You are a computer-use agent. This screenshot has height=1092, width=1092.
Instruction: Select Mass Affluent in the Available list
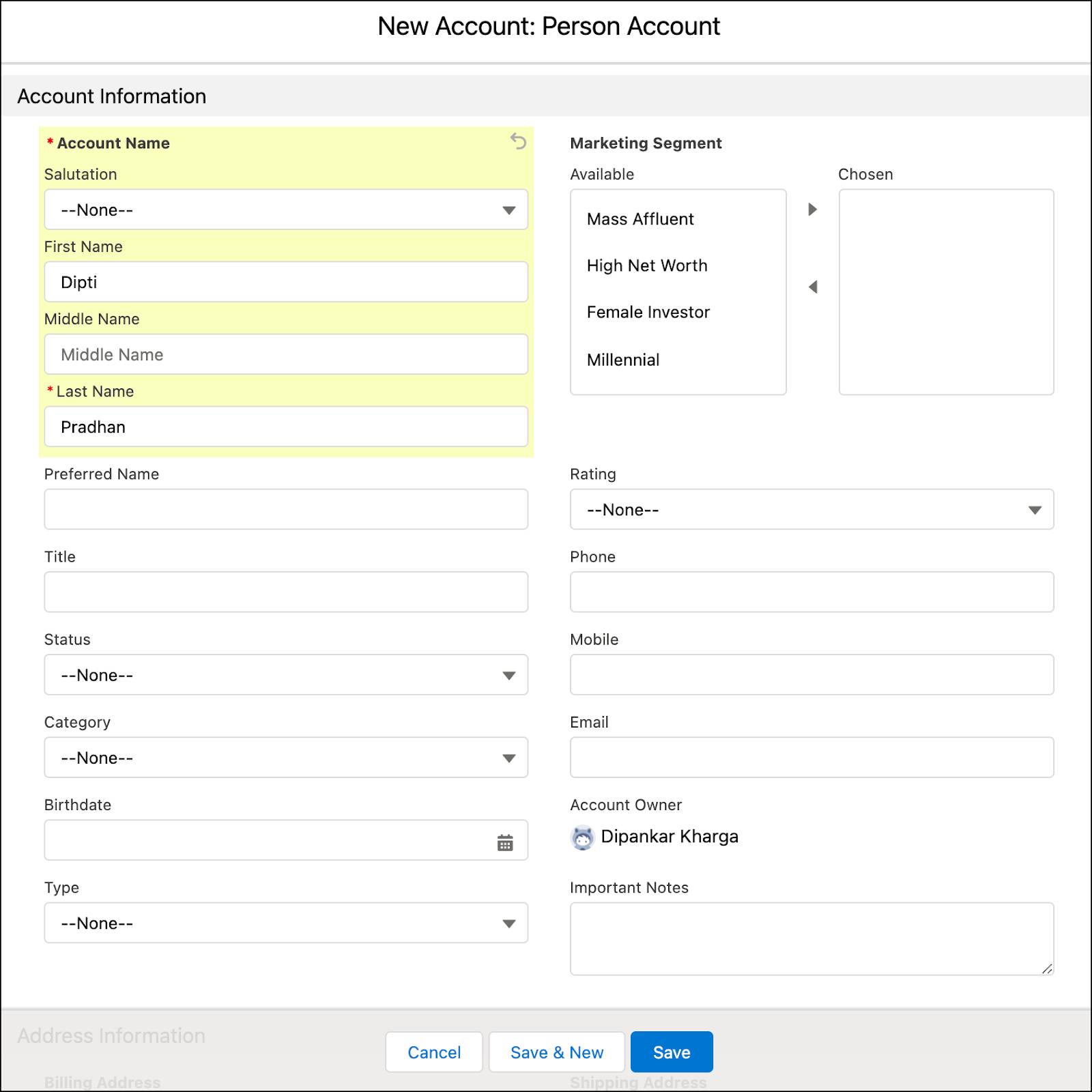[x=640, y=219]
